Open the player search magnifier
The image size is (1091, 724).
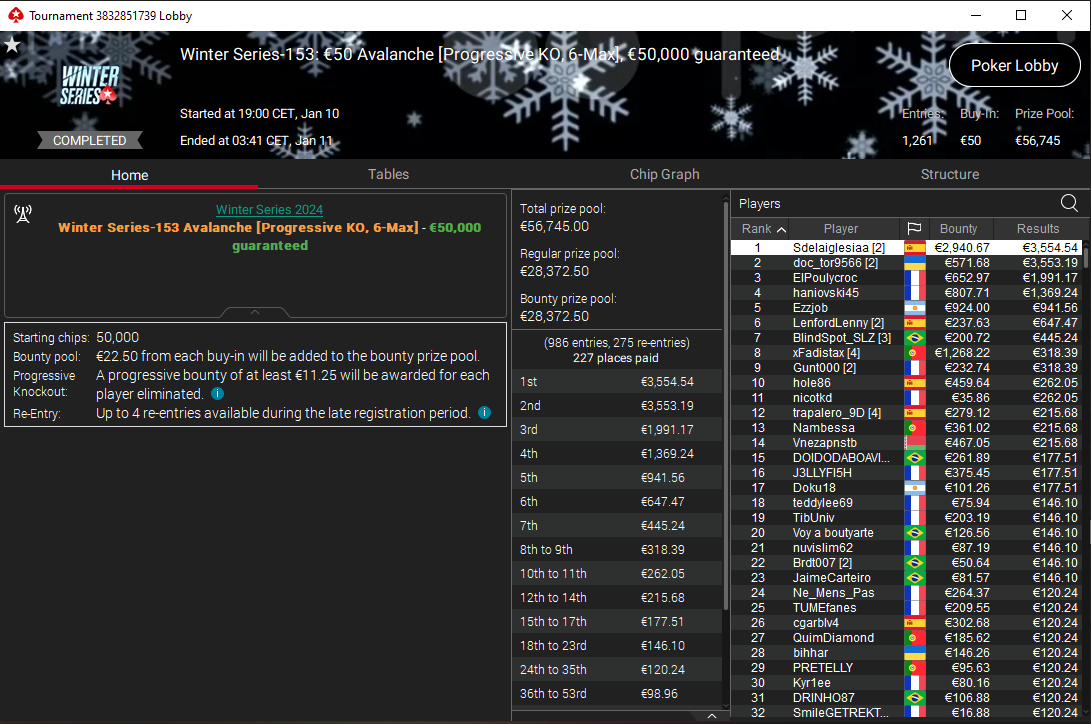coord(1069,202)
